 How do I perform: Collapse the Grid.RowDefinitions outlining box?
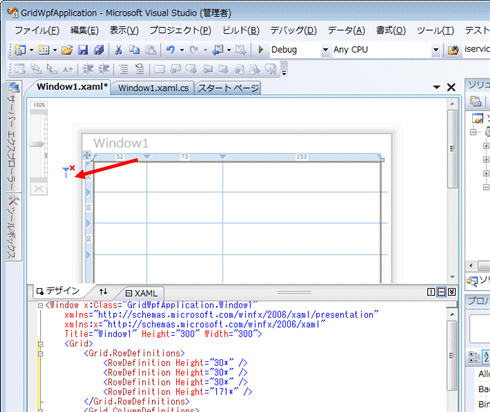coord(40,354)
